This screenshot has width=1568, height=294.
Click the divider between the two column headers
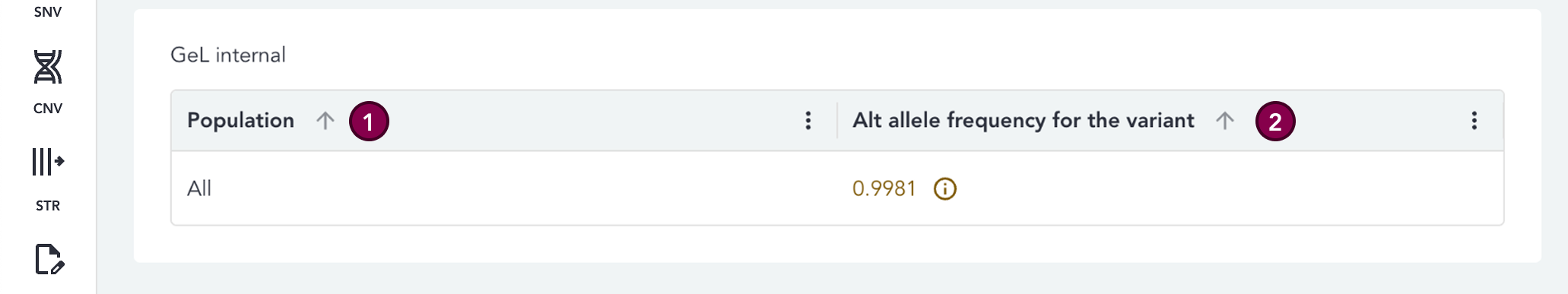837,120
